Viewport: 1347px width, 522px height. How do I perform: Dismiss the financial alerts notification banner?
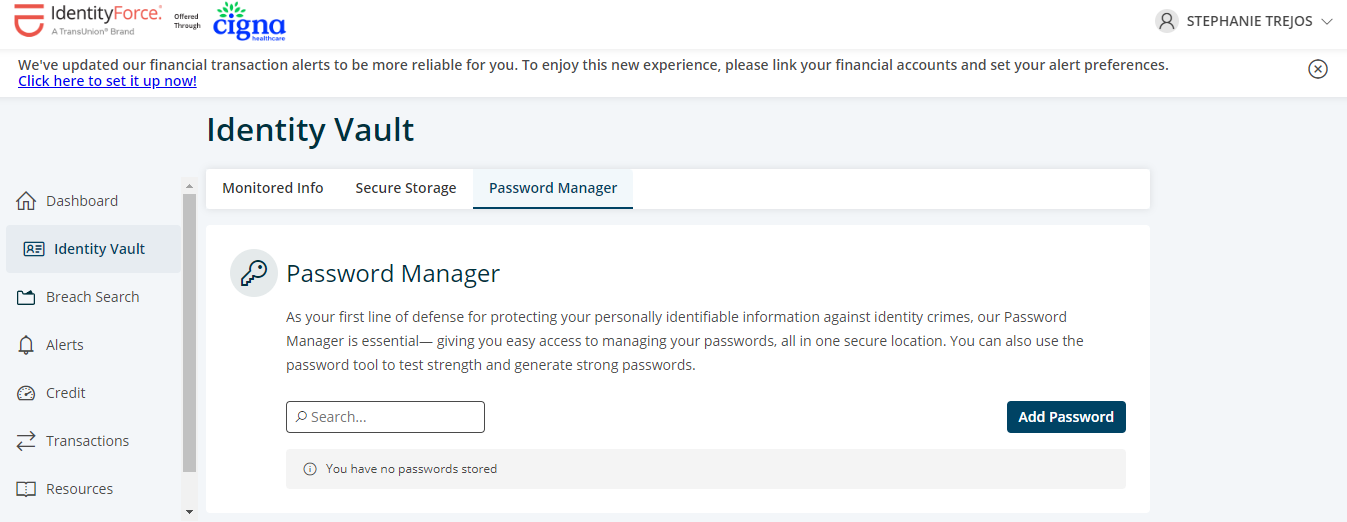(1318, 69)
